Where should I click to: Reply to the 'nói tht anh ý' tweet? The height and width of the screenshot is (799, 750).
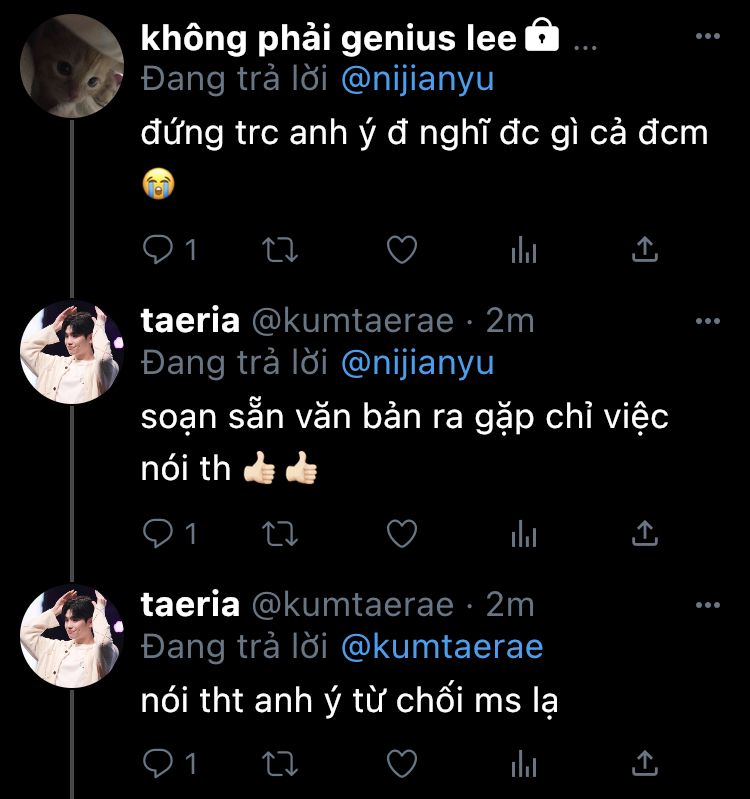159,763
